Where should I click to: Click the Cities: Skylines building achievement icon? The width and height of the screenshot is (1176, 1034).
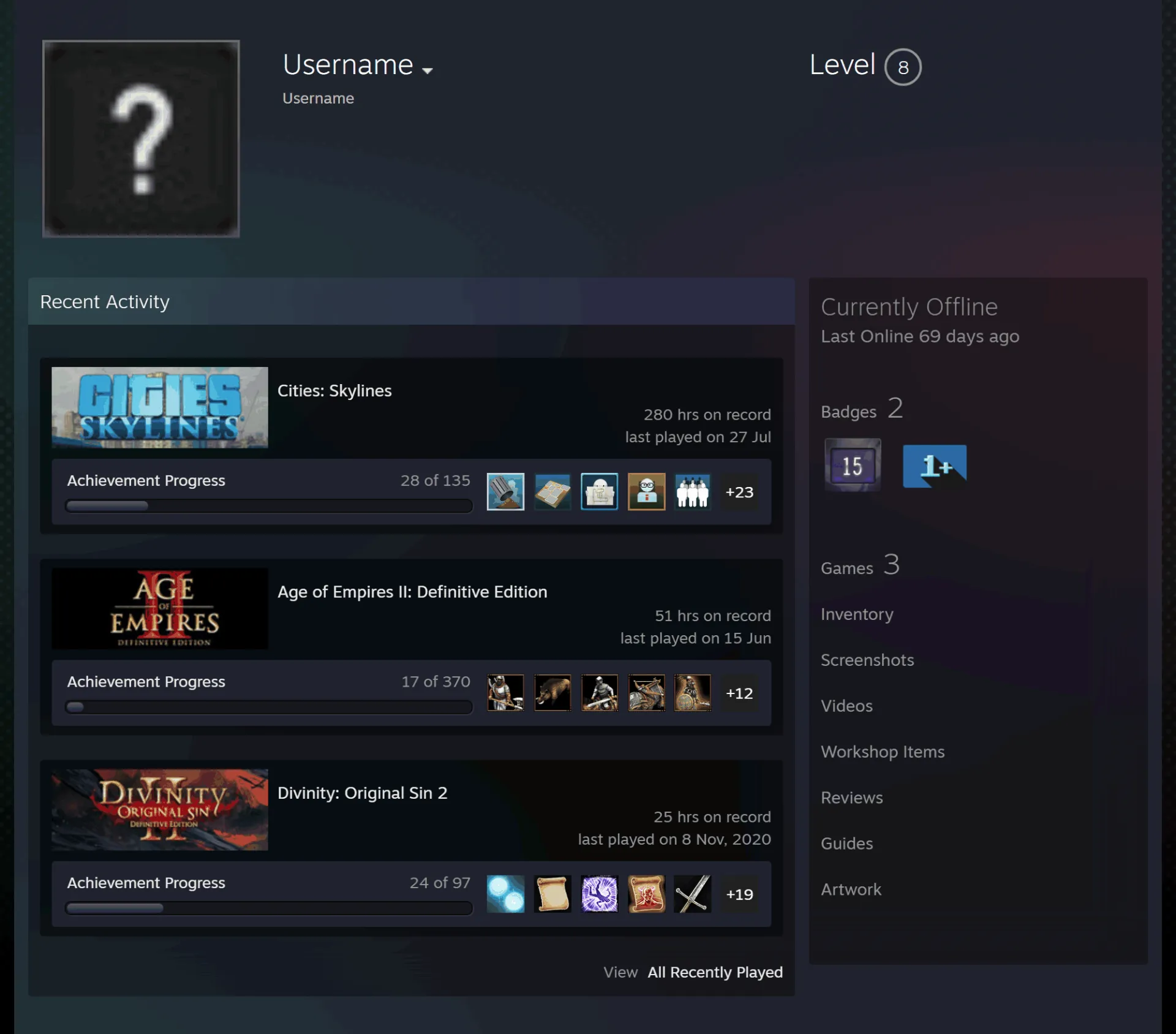click(599, 491)
